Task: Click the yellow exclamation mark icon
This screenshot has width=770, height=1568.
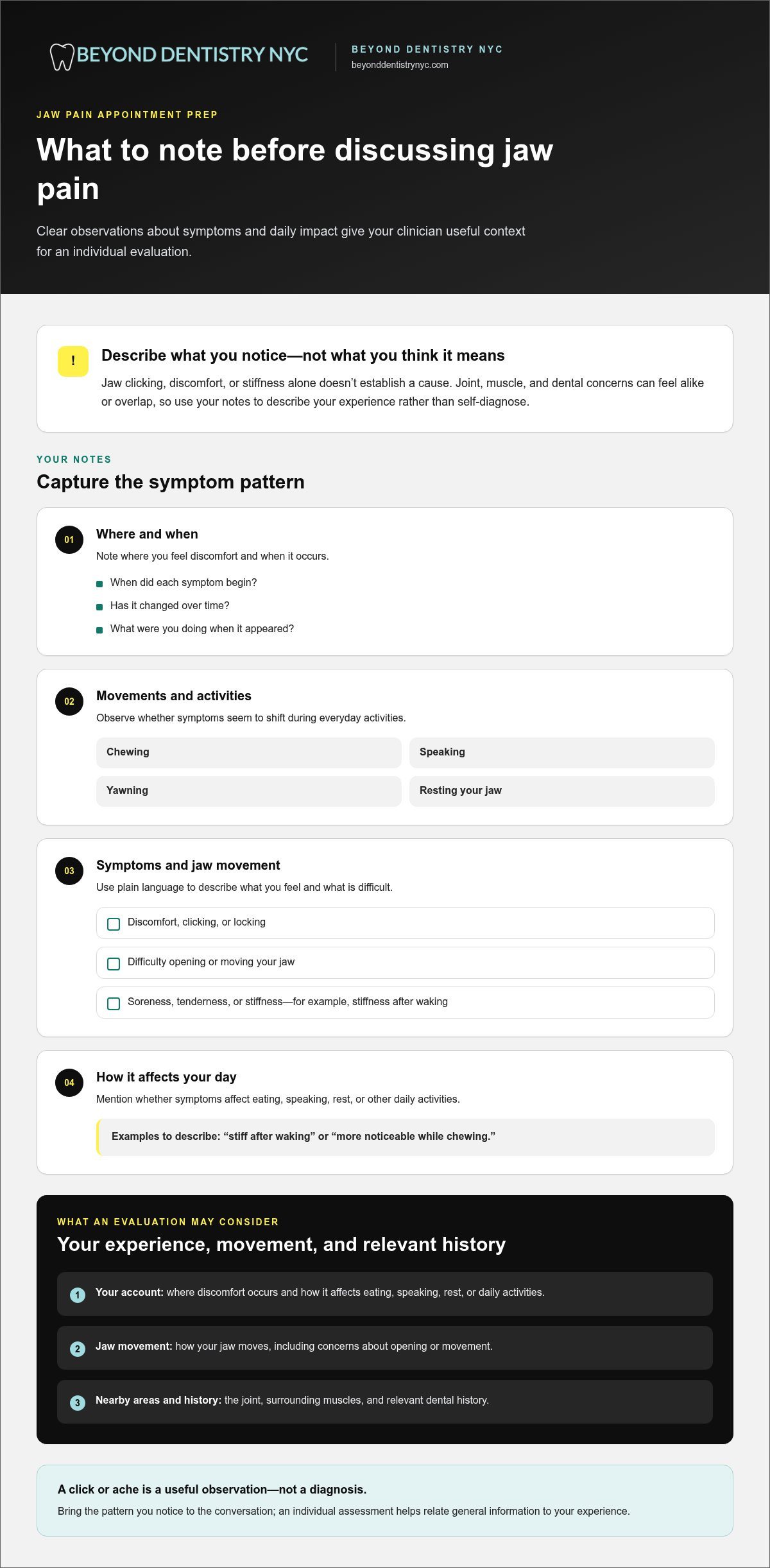Action: point(73,361)
